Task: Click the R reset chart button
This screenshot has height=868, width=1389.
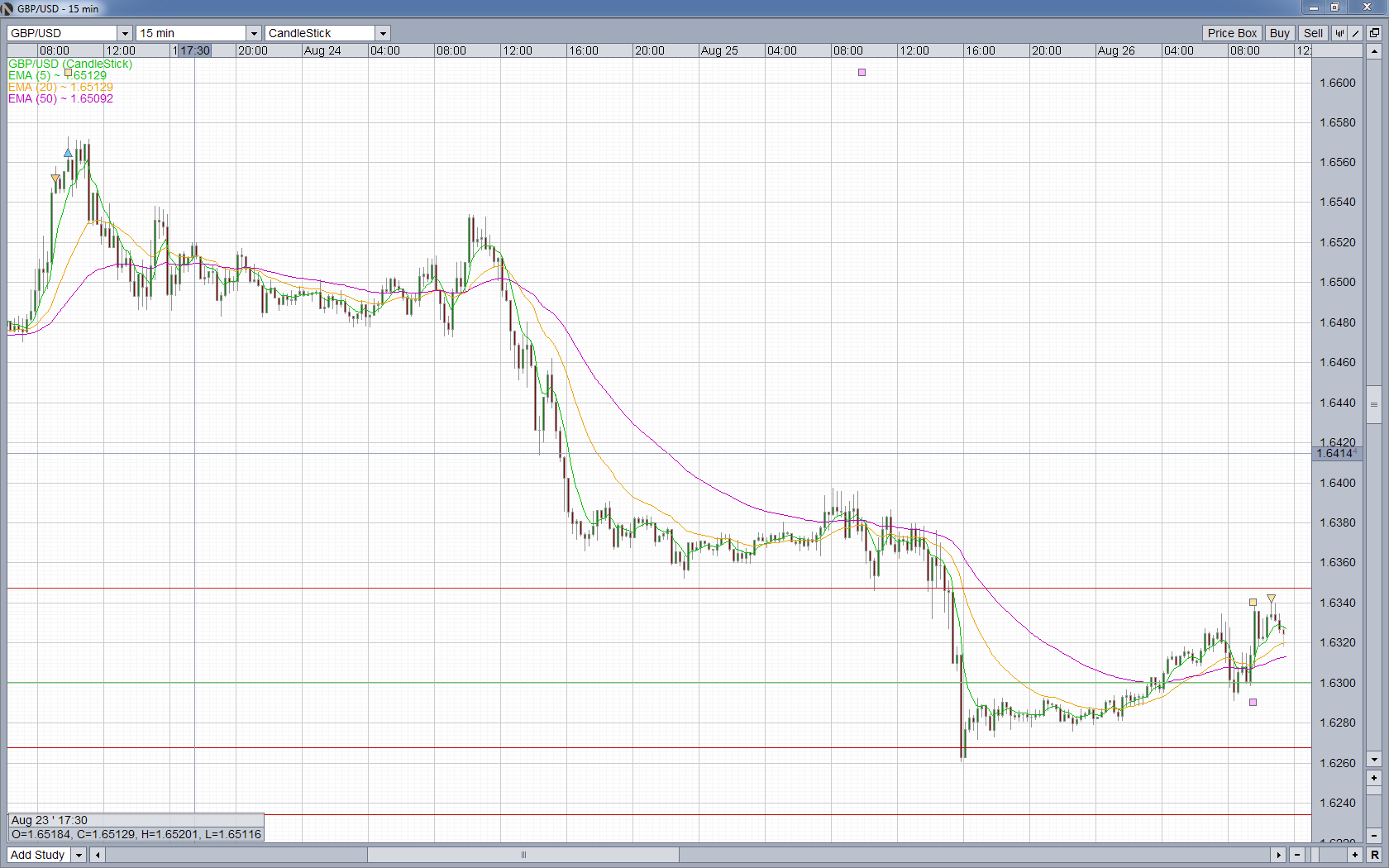Action: pyautogui.click(x=1375, y=855)
